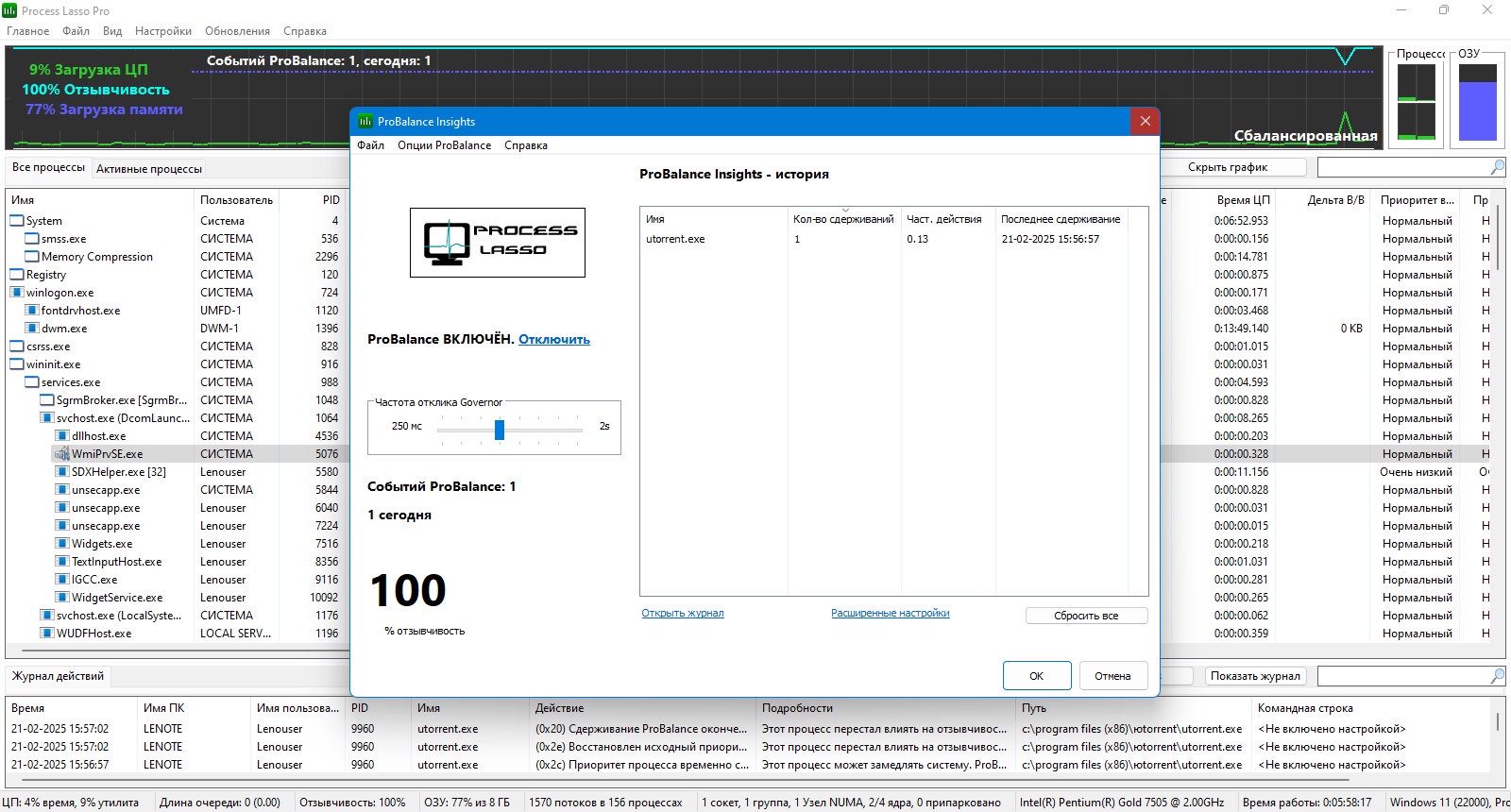Click the WmiPrvSE.exe gear process icon
1511x812 pixels.
tap(62, 454)
